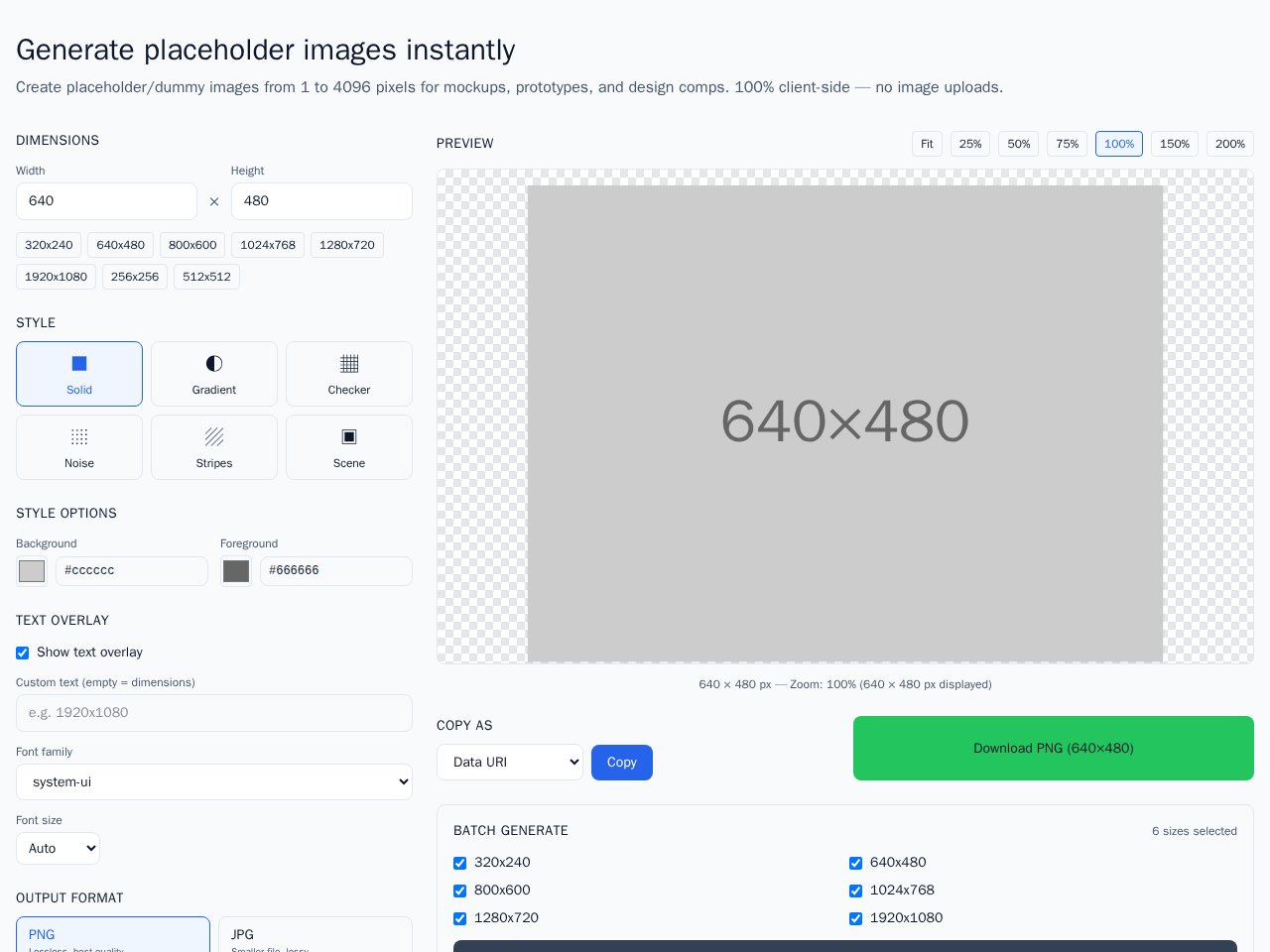Click the Background hex value field
Image resolution: width=1270 pixels, height=952 pixels.
(x=132, y=571)
